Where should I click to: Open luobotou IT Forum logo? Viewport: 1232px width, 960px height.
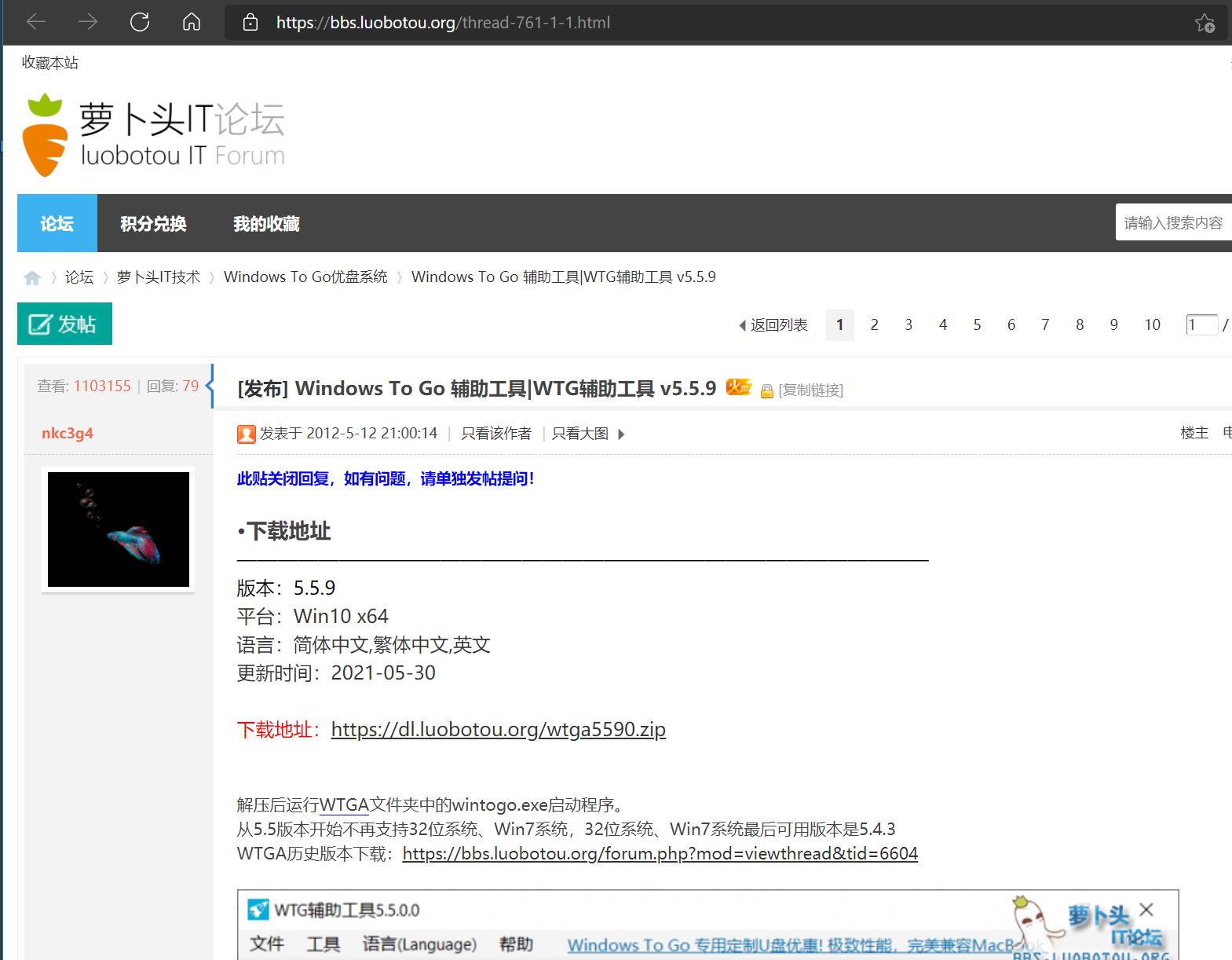pyautogui.click(x=153, y=135)
